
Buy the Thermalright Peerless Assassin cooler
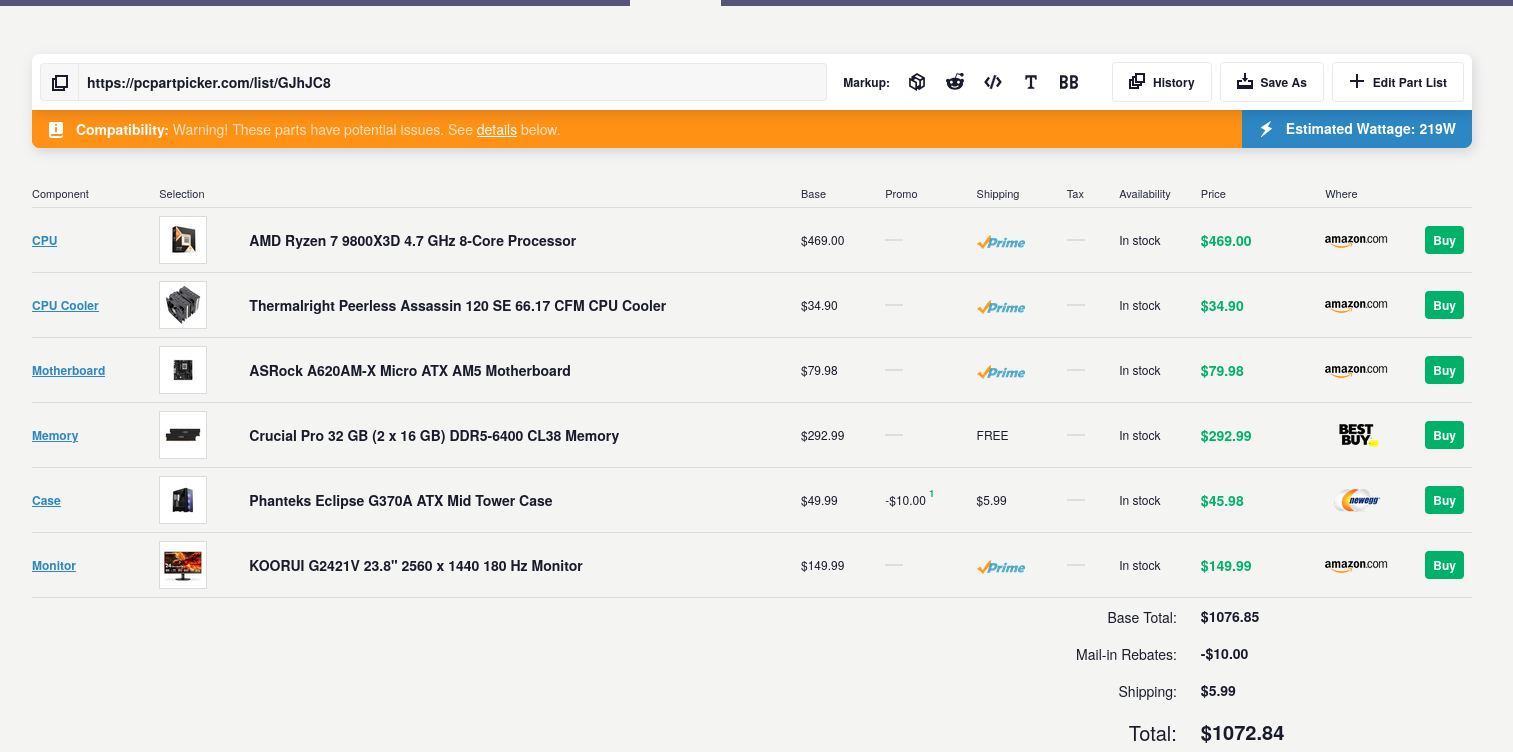click(1444, 305)
